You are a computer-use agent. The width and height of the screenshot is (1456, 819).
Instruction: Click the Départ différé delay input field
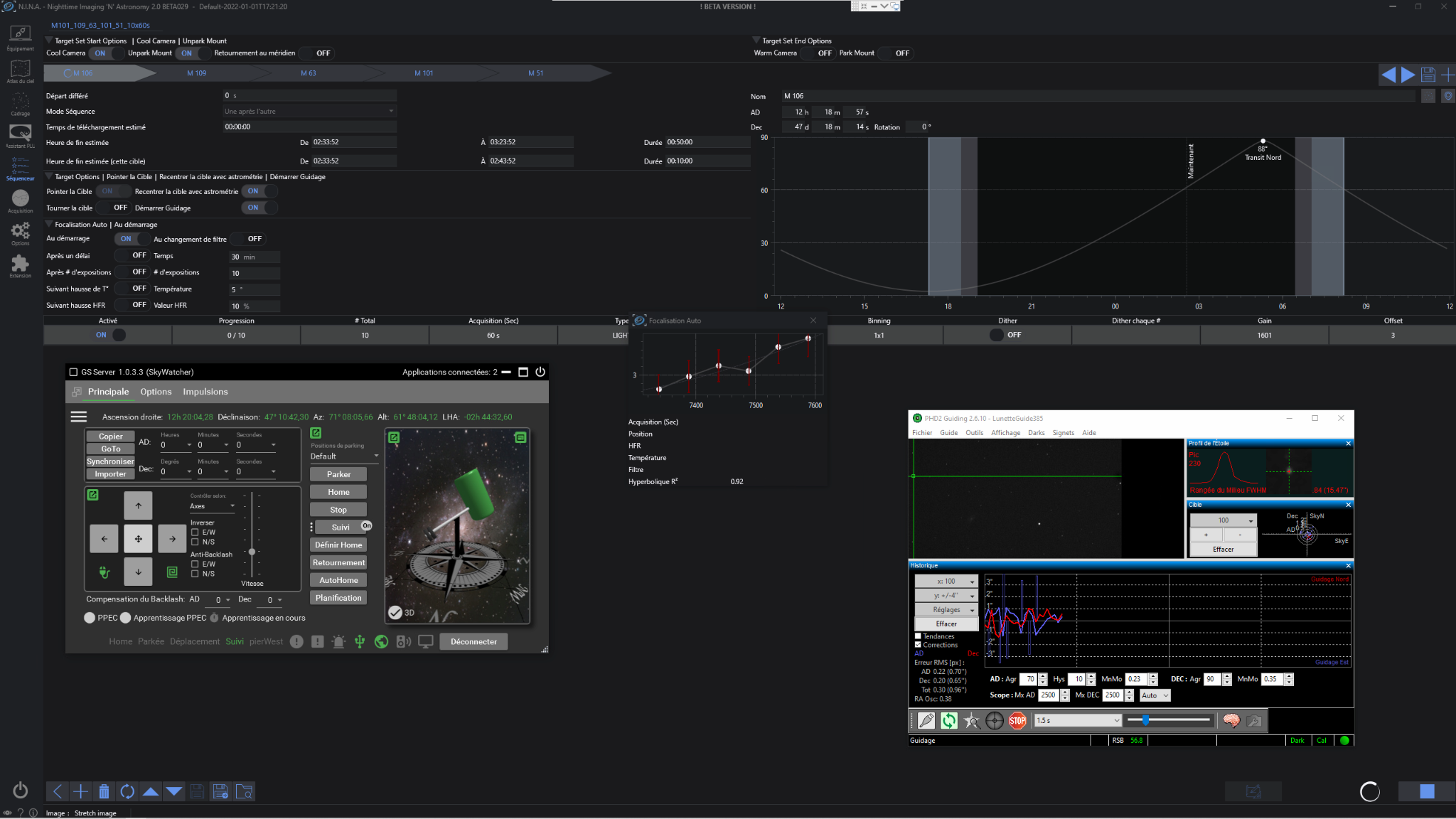tap(309, 95)
